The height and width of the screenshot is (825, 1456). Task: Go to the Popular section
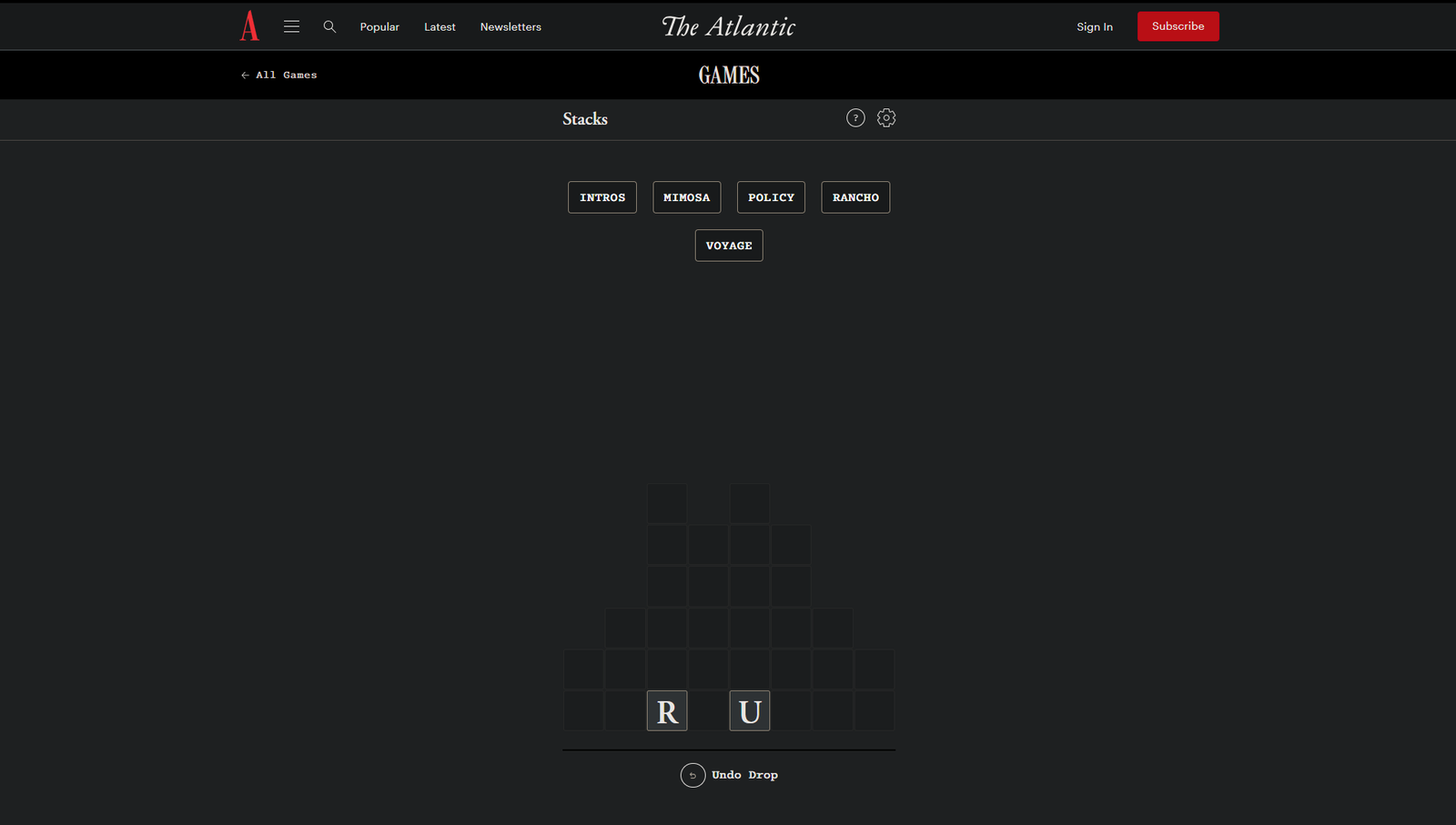click(379, 26)
